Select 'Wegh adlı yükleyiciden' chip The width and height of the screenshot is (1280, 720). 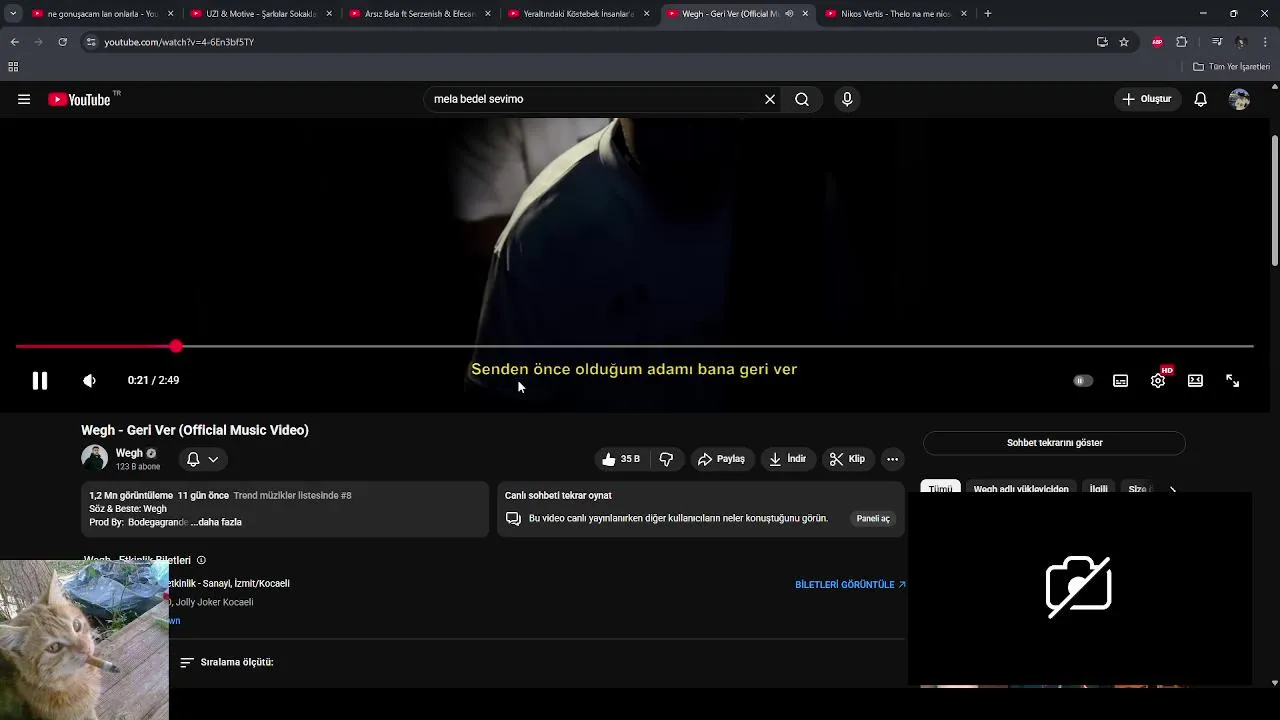point(1021,488)
